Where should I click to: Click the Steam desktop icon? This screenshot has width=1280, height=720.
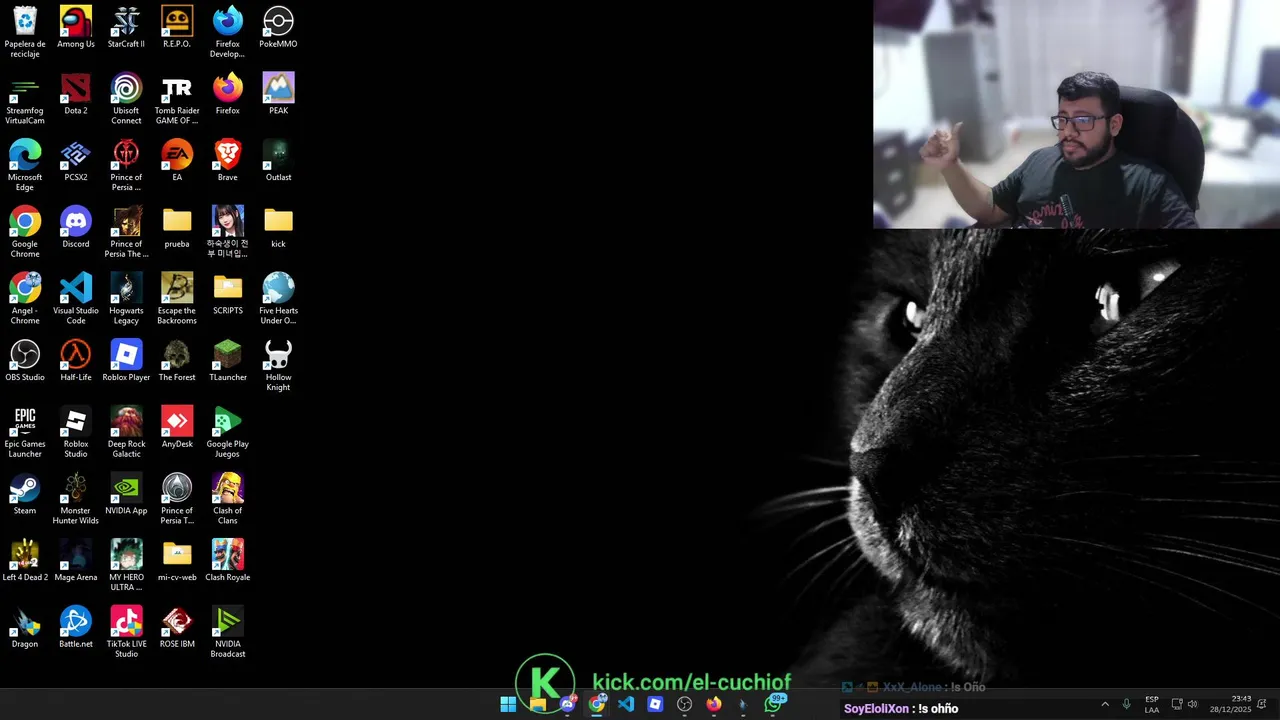point(25,494)
